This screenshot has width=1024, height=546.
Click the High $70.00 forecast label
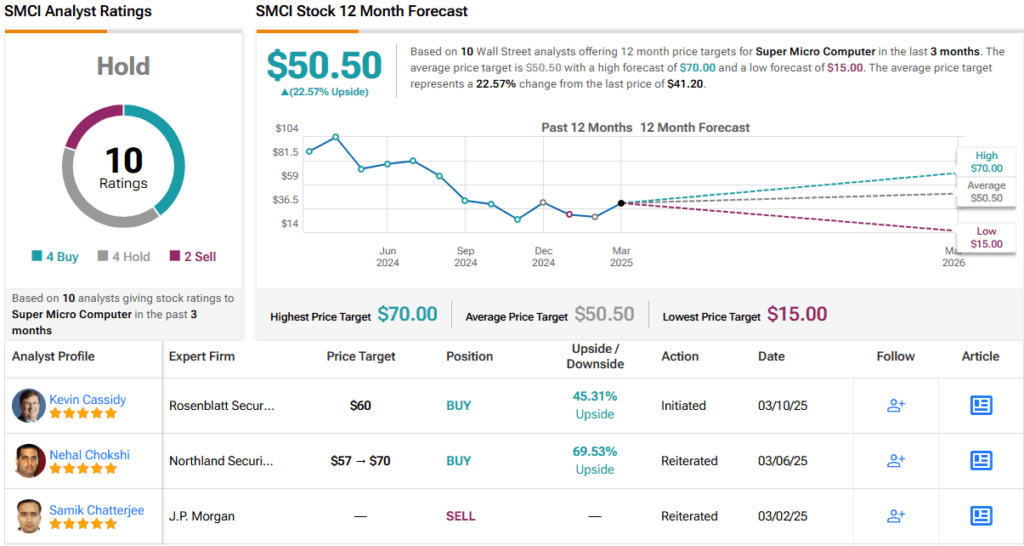click(x=987, y=162)
